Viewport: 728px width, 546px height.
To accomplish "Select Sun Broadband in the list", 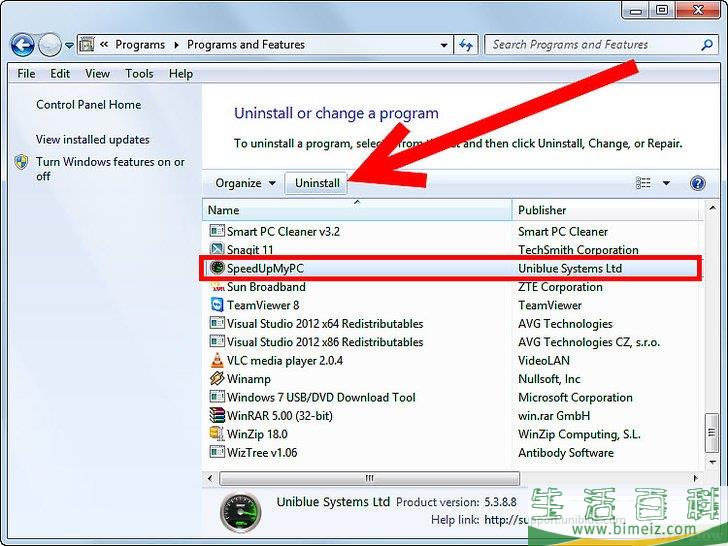I will pos(266,287).
